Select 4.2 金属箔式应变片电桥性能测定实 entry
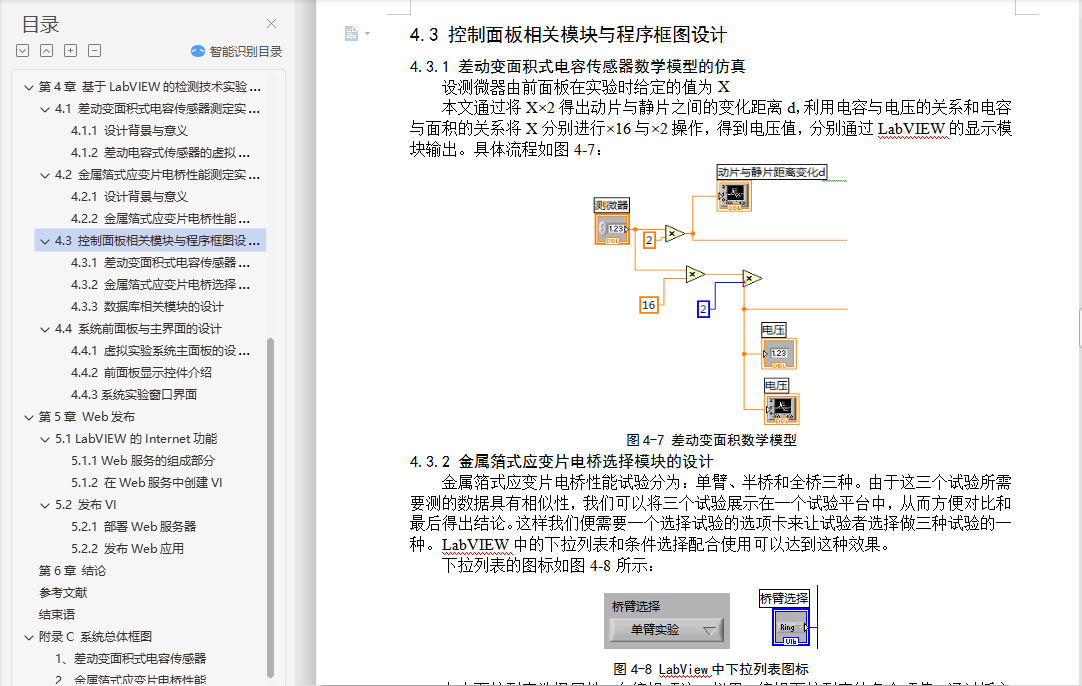This screenshot has width=1082, height=686. coord(157,175)
